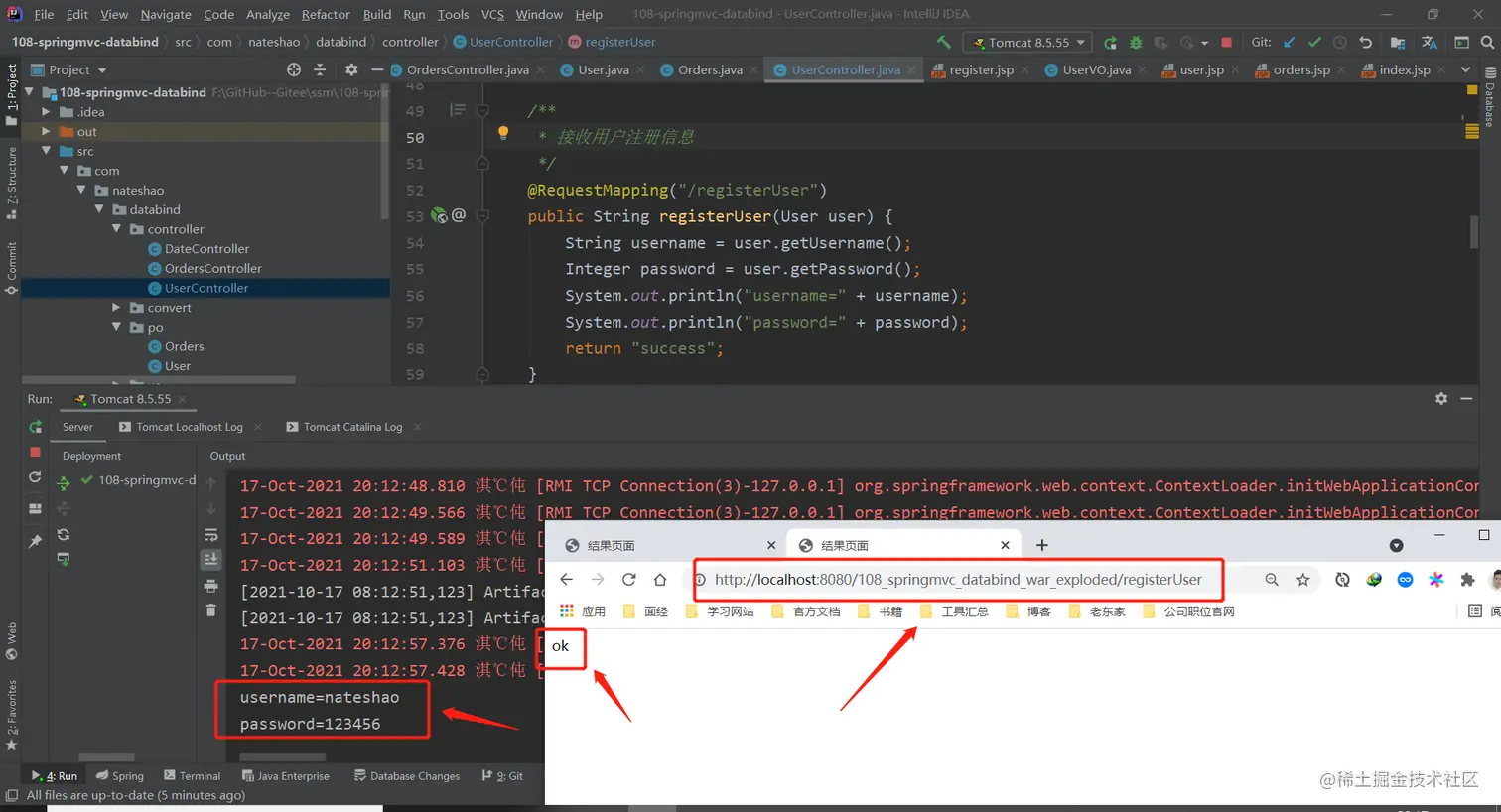Collapse the po package
Viewport: 1501px width, 812px height.
tap(116, 327)
